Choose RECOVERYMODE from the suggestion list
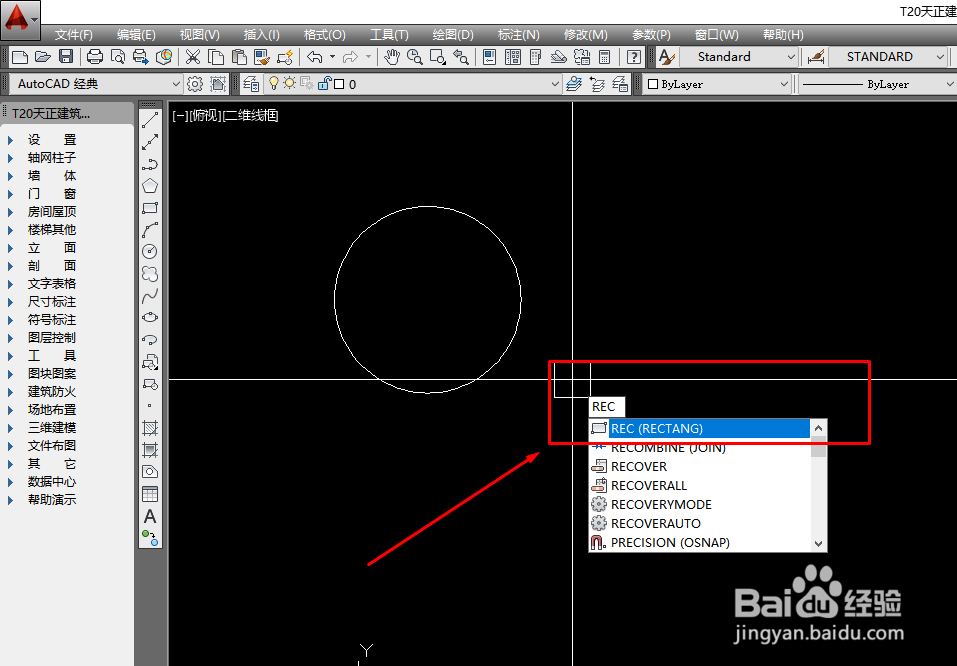 pos(700,504)
